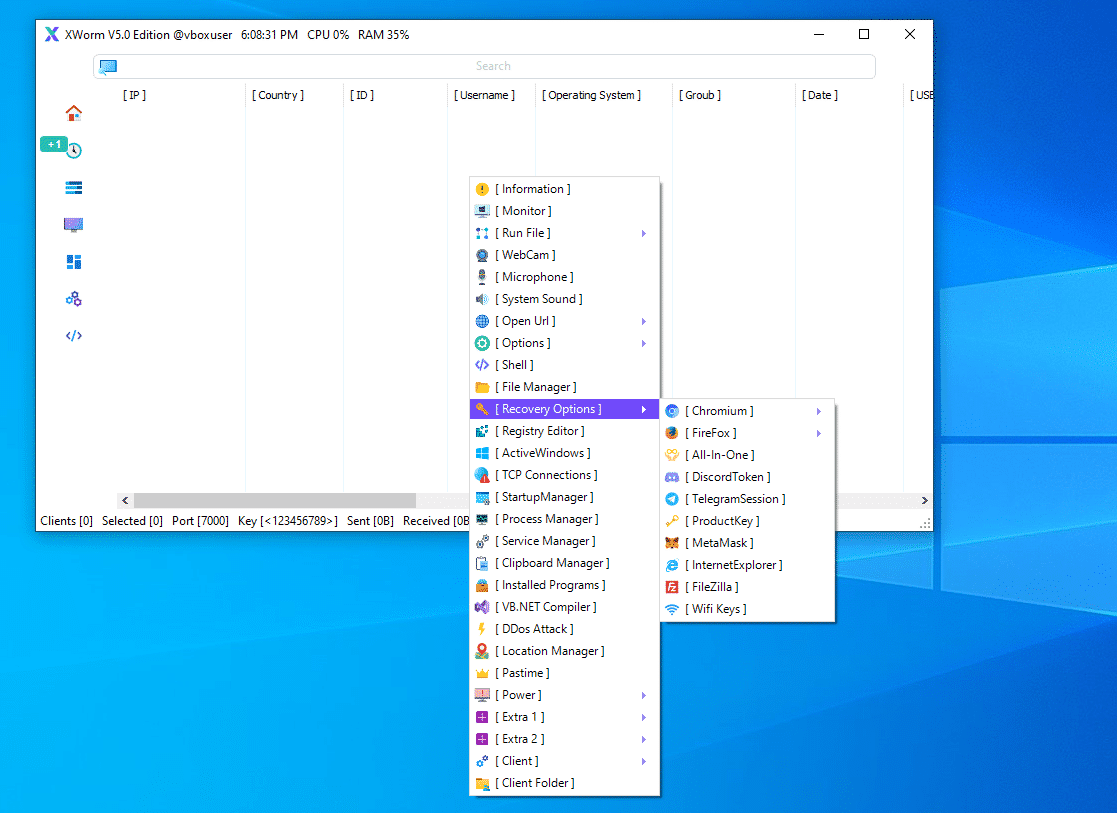Expand the Run File submenu arrow
1117x813 pixels.
644,233
